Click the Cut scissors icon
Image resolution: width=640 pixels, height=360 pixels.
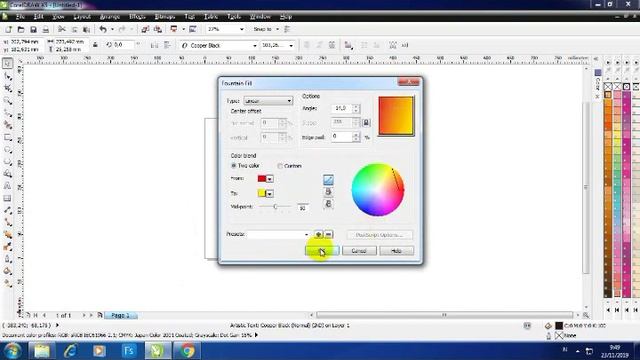(x=62, y=29)
